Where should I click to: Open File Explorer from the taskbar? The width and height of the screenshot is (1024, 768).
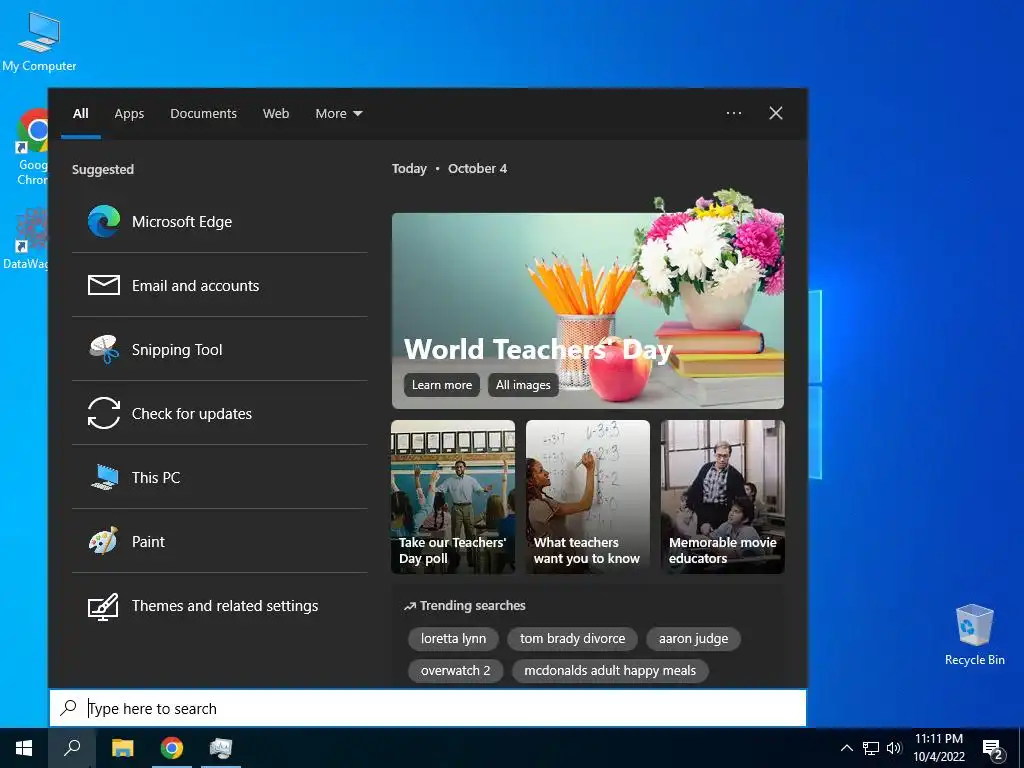click(122, 748)
